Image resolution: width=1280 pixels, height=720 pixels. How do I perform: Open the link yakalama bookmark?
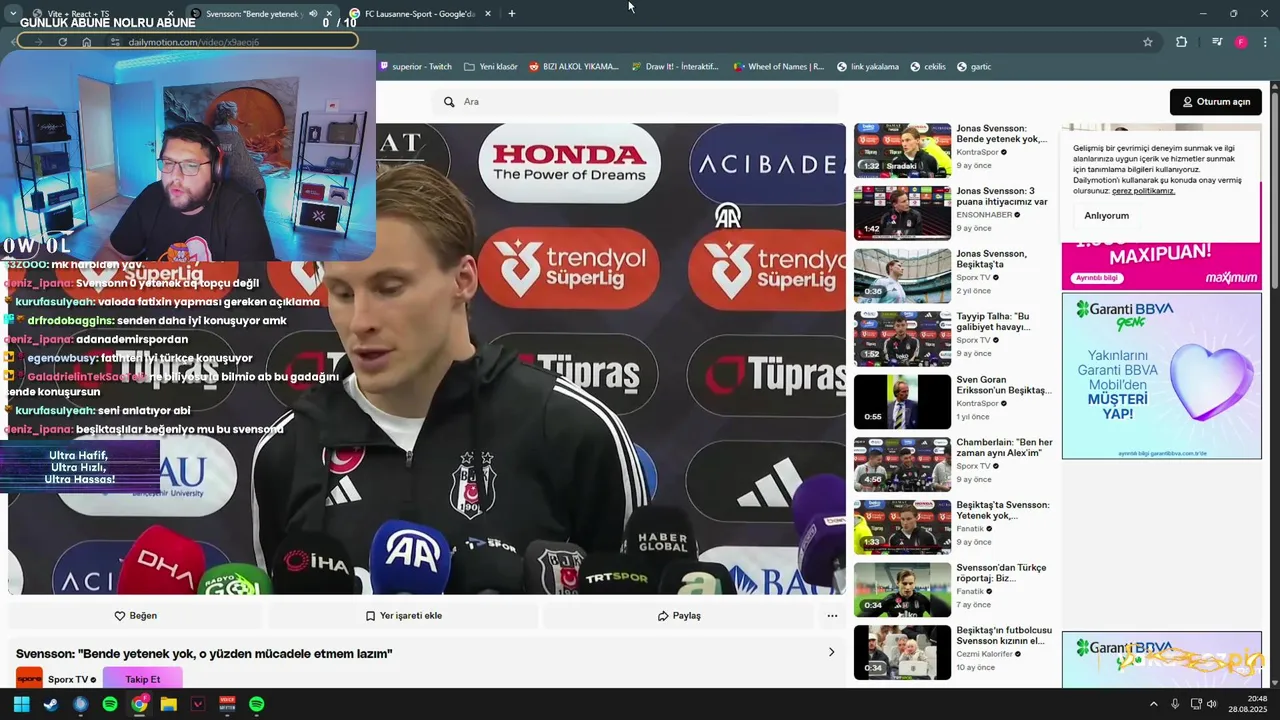868,67
